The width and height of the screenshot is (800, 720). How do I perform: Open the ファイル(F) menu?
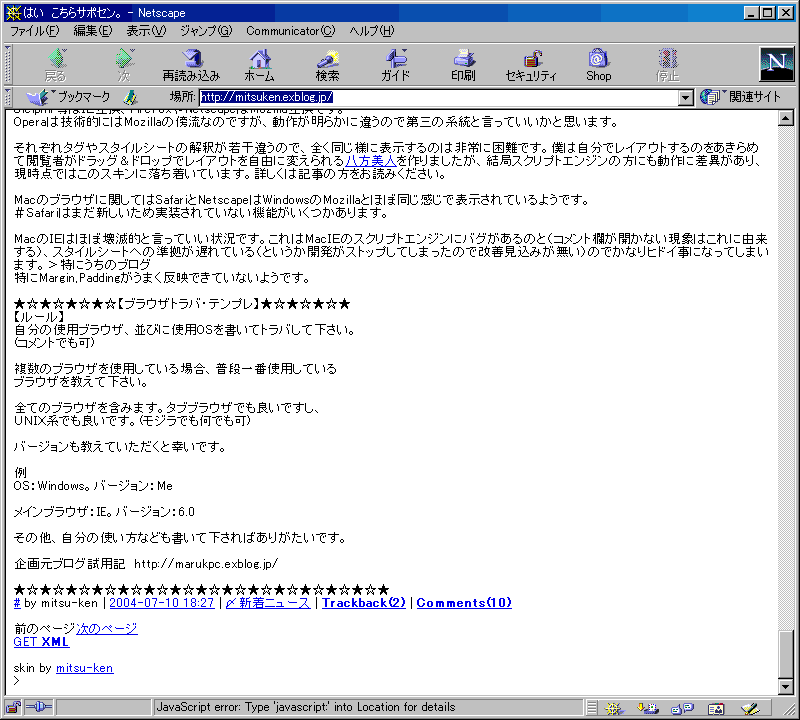[x=35, y=31]
